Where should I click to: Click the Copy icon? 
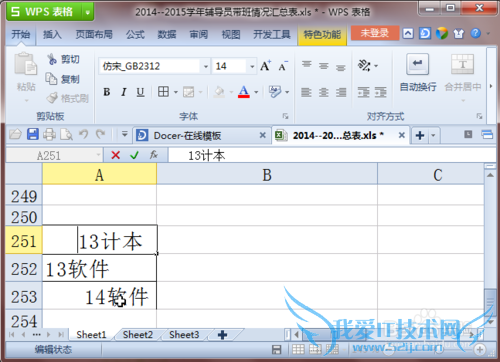pyautogui.click(x=52, y=79)
